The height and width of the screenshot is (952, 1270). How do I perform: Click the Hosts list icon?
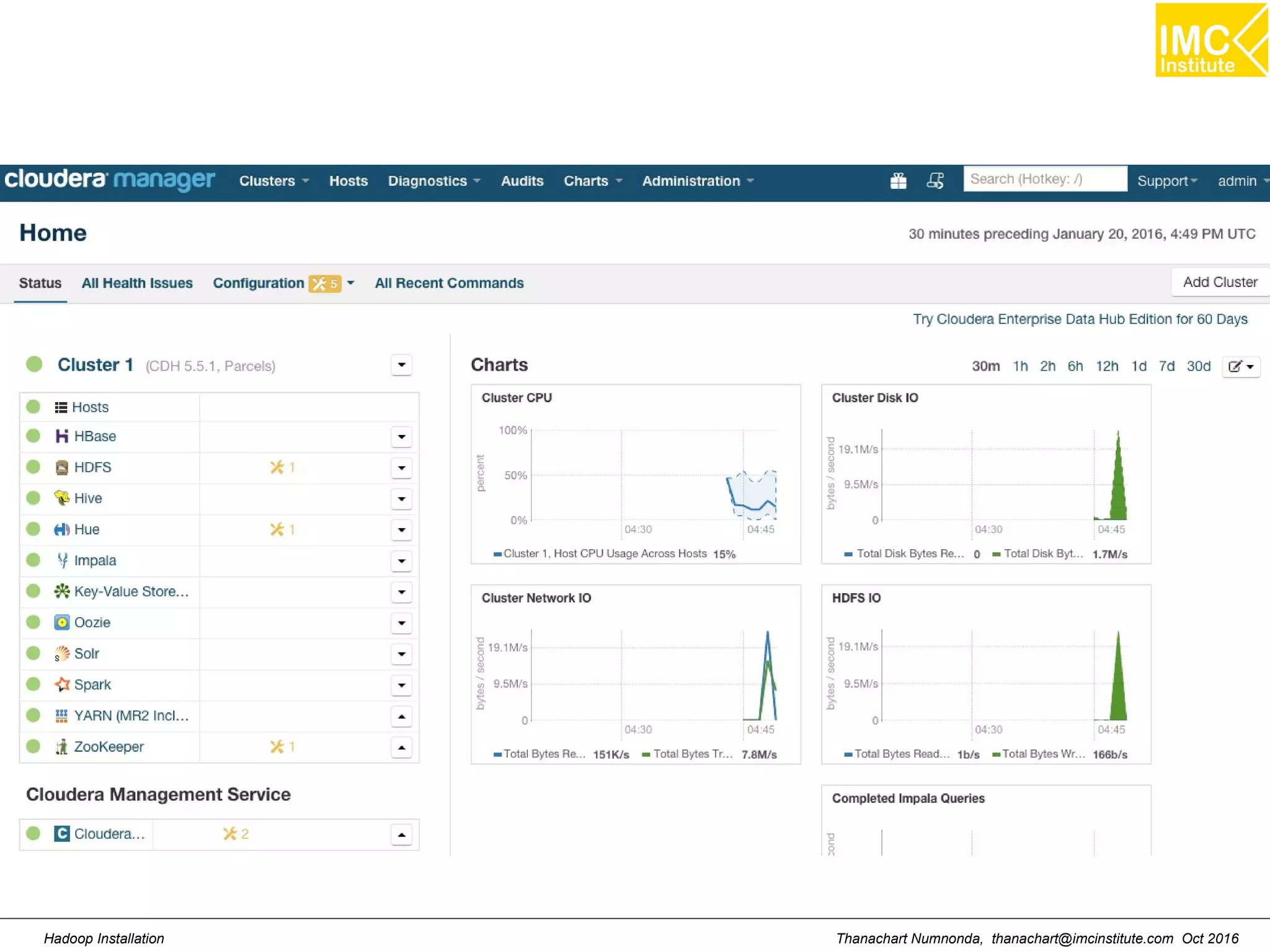61,407
